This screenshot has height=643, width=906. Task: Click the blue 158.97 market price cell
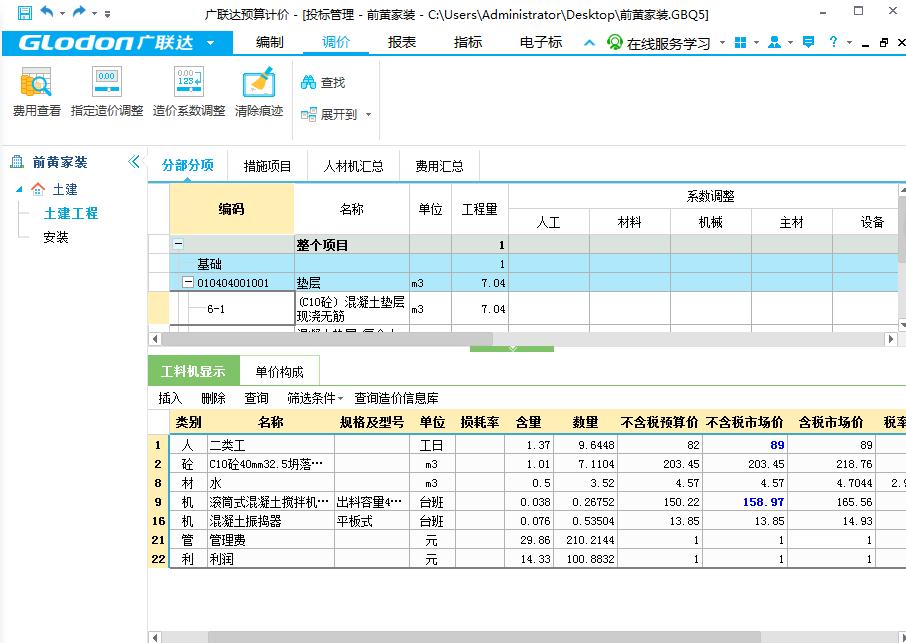click(746, 501)
